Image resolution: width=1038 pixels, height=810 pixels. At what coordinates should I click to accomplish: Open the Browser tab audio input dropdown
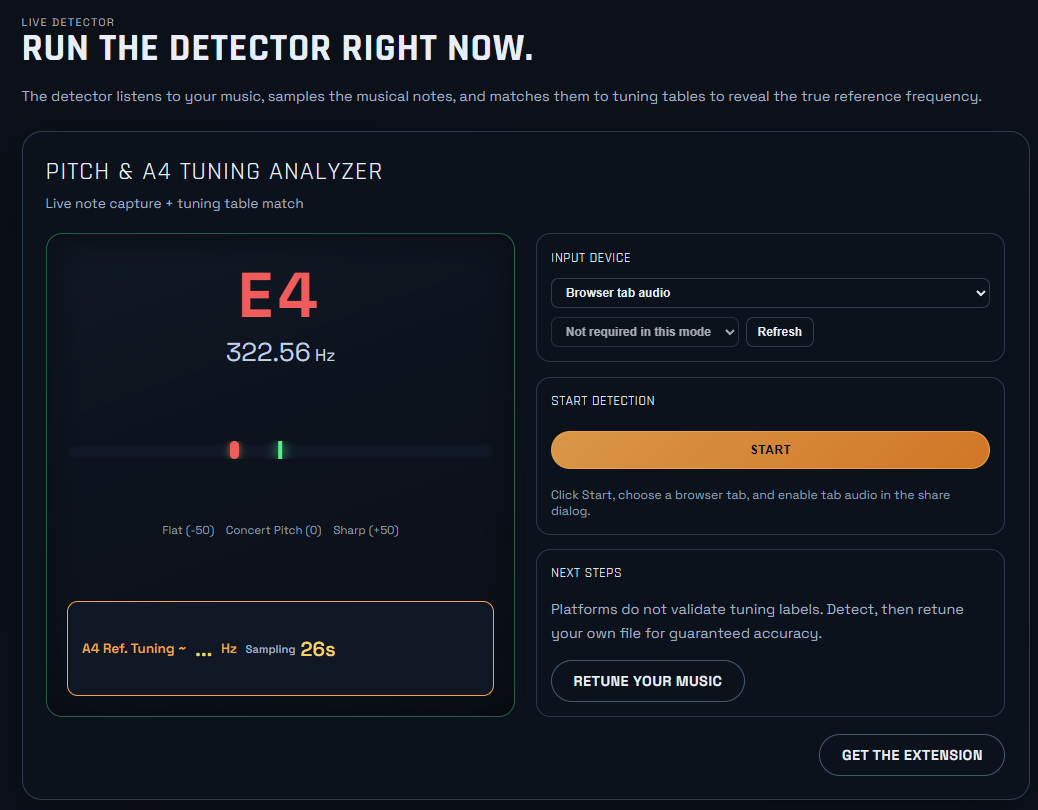point(769,293)
